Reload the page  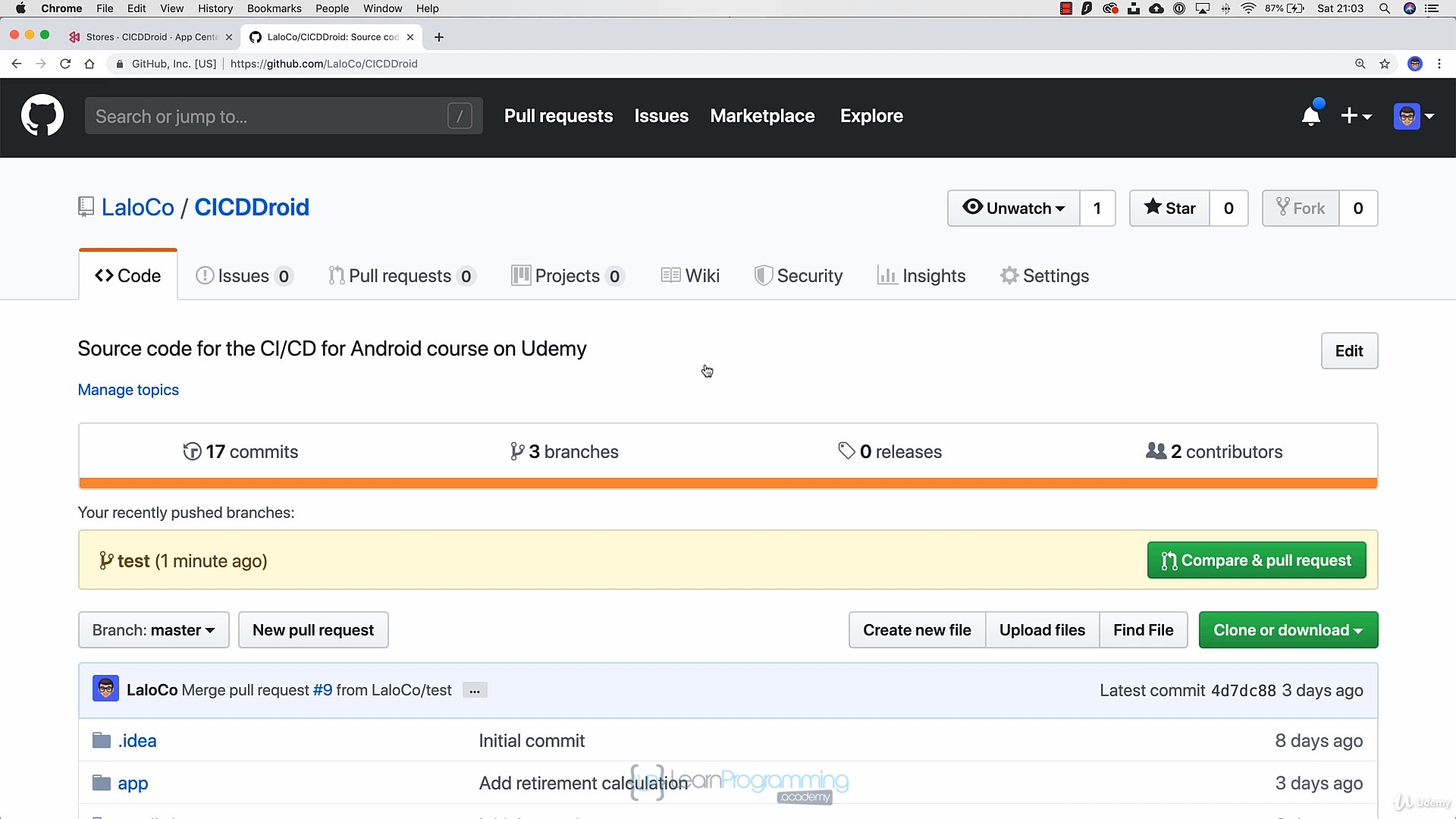[65, 64]
